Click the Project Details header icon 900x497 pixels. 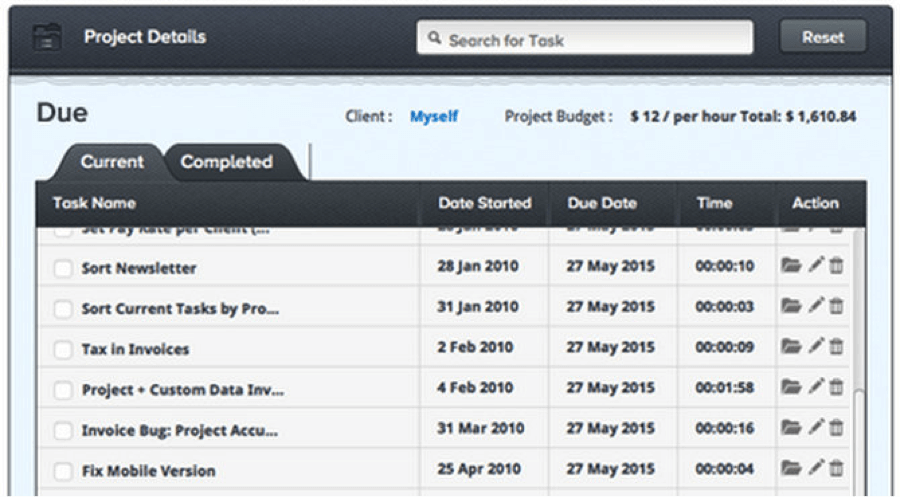click(47, 39)
